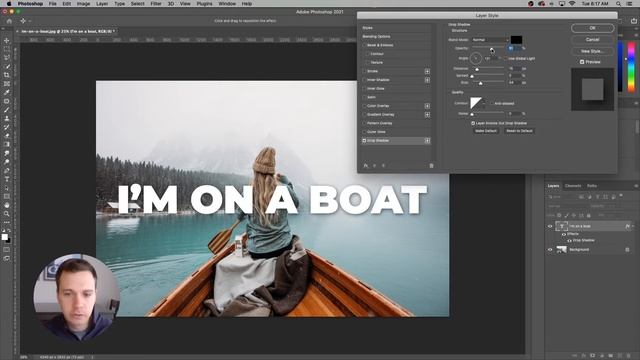Click the black shadow color swatch
Viewport: 640px width, 360px height.
click(x=516, y=40)
